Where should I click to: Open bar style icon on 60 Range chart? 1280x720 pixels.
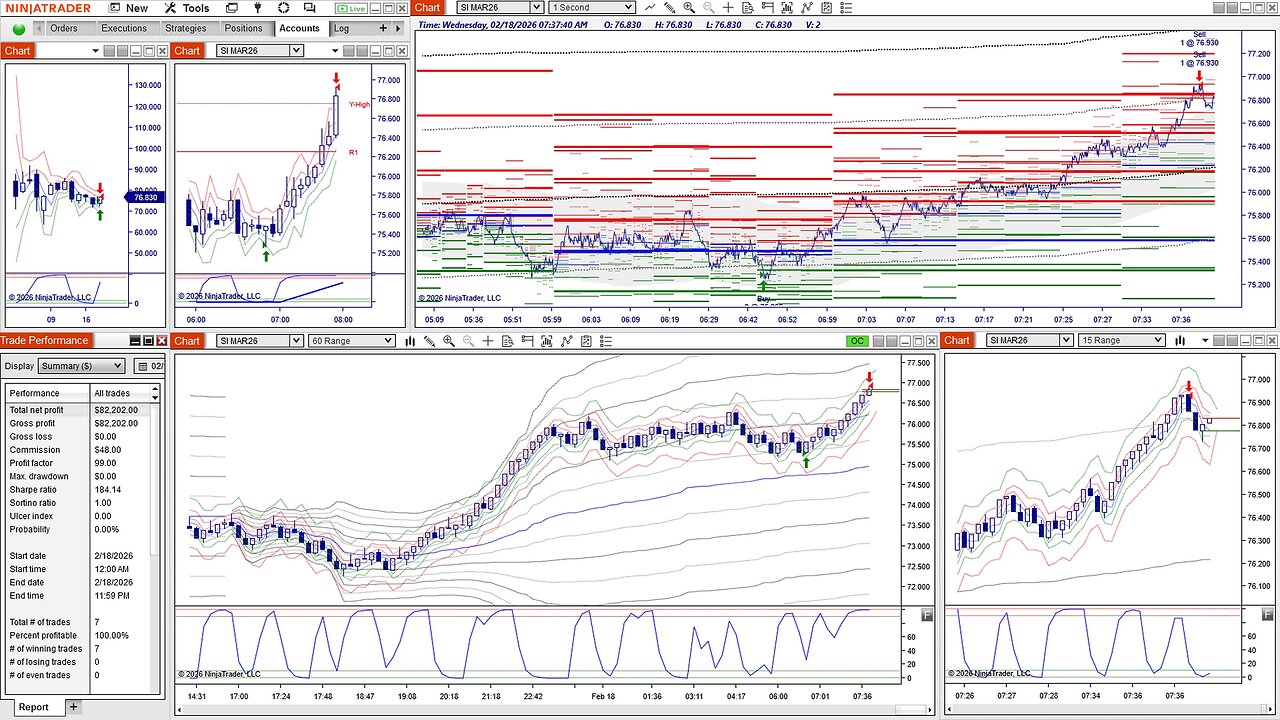click(410, 341)
